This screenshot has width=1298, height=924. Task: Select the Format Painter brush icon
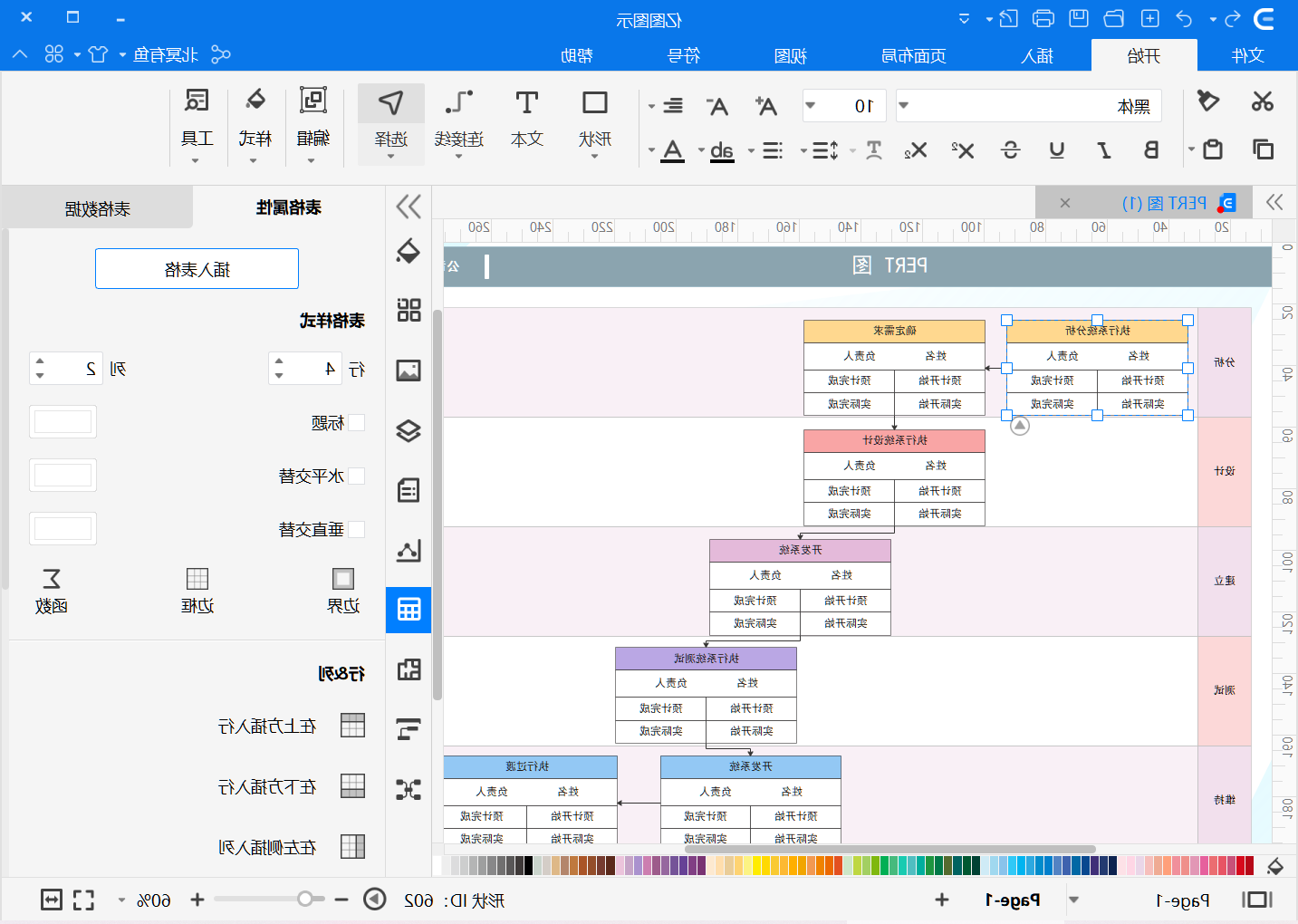click(1207, 101)
